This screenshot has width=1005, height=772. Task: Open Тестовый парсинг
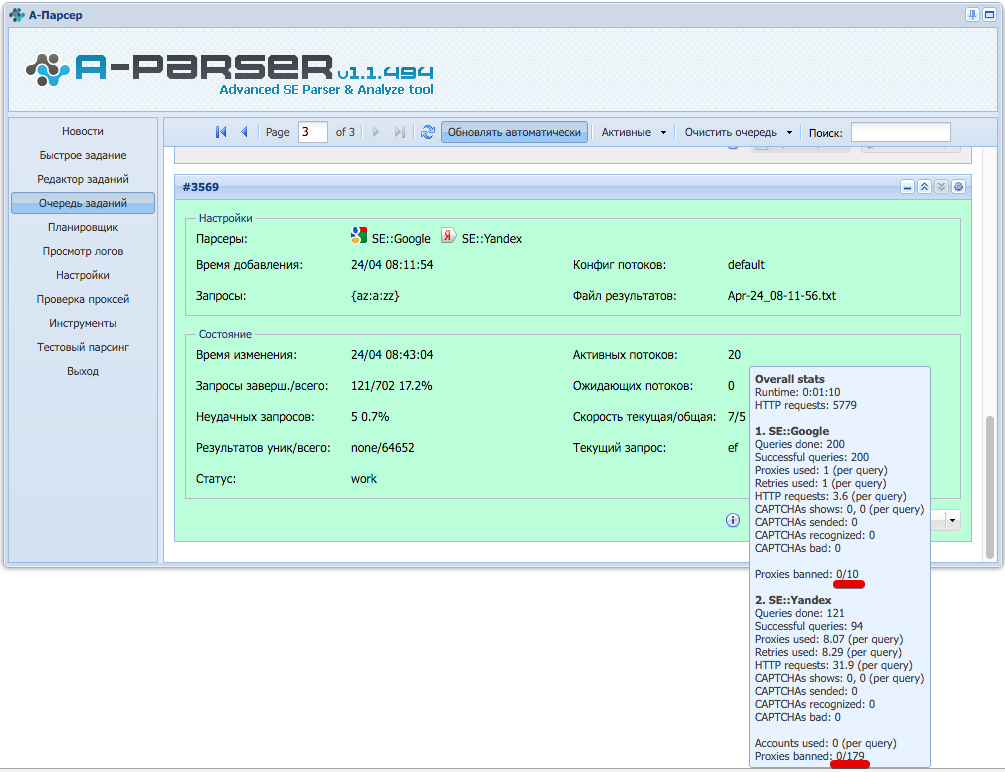coord(83,347)
